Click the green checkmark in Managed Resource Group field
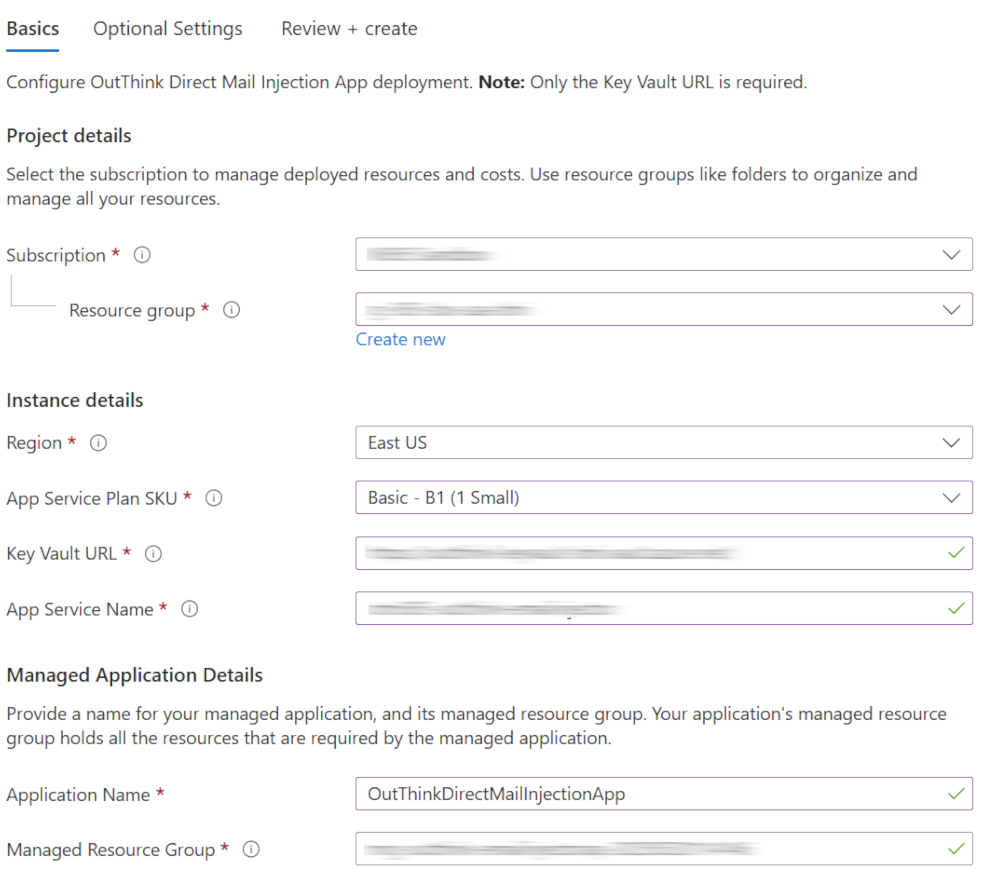 (x=956, y=848)
